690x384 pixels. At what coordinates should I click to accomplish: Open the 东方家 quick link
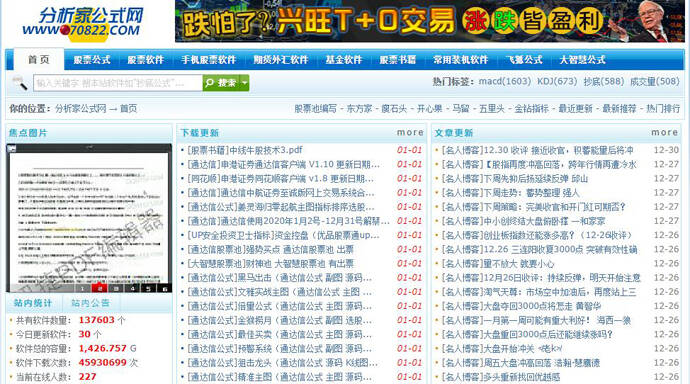click(359, 109)
